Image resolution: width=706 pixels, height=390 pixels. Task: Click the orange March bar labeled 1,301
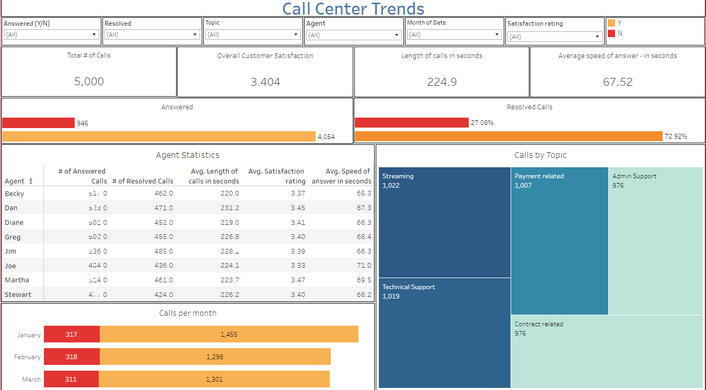pyautogui.click(x=214, y=379)
